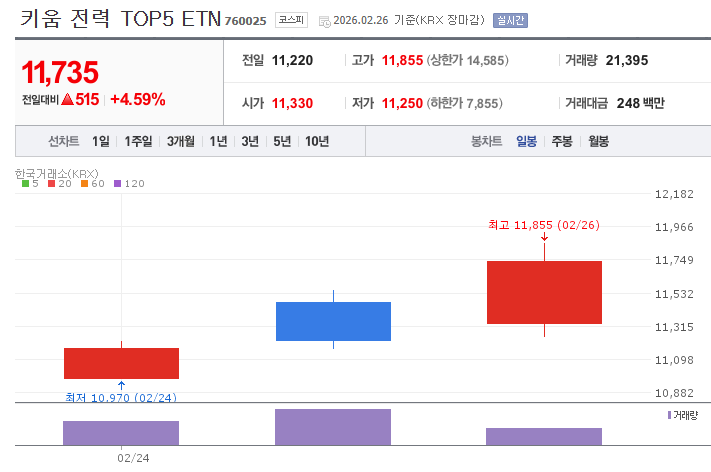Screen dimensions: 711x472
Task: Click the stock code 760025
Action: tap(245, 21)
